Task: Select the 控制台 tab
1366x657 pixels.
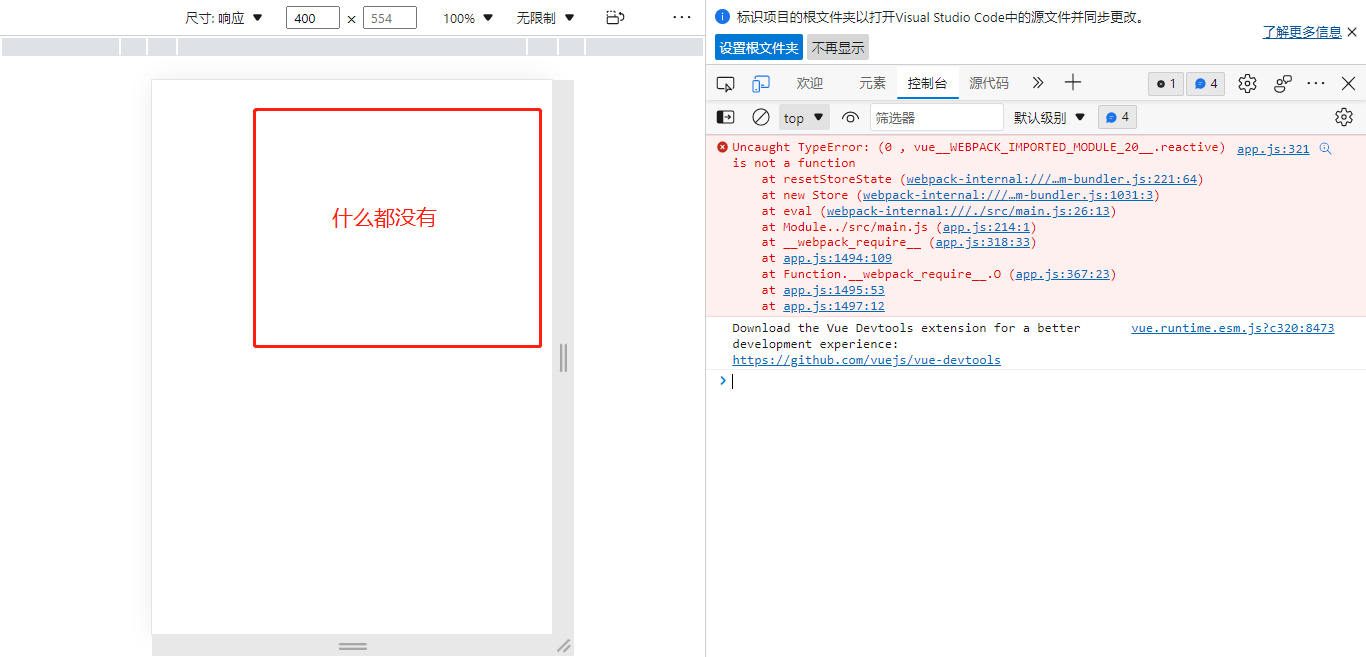Action: tap(927, 84)
